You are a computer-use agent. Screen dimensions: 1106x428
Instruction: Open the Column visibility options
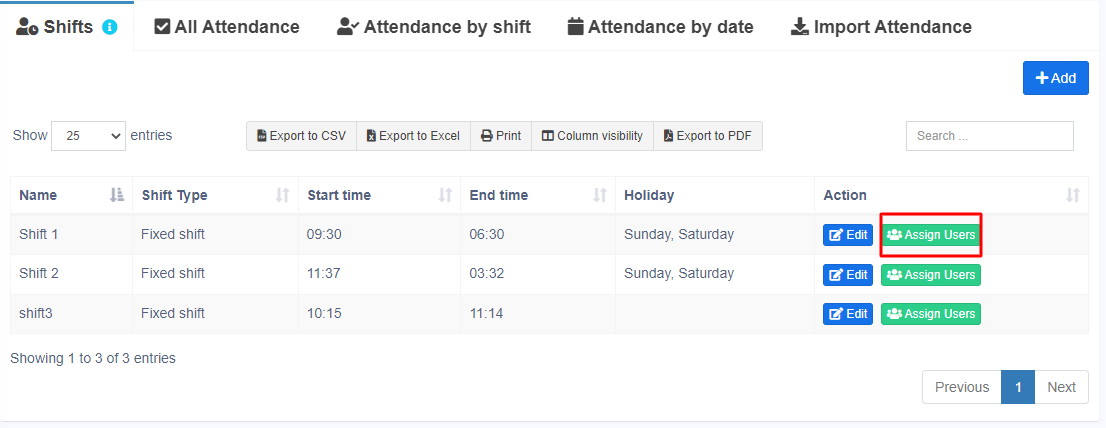pos(592,136)
